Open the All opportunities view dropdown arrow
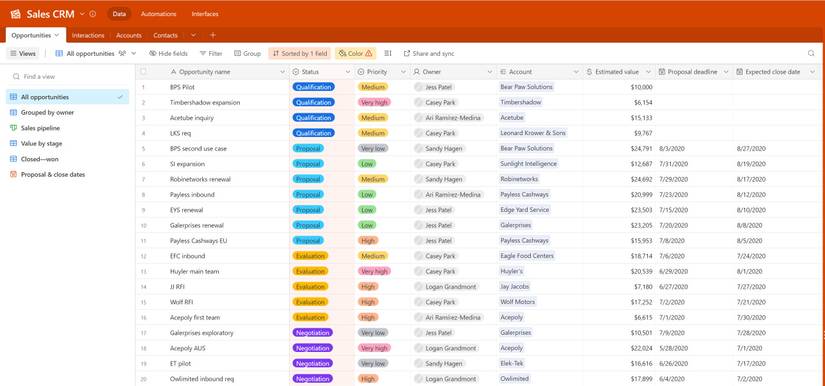Viewport: 825px width, 386px height. pos(134,53)
